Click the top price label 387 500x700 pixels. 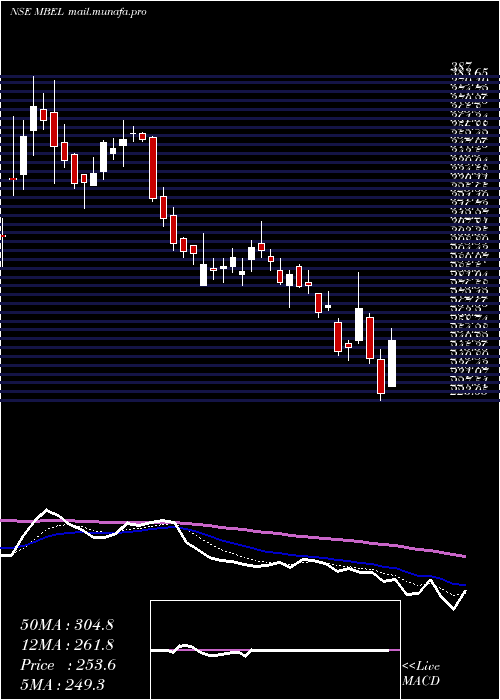click(x=461, y=66)
